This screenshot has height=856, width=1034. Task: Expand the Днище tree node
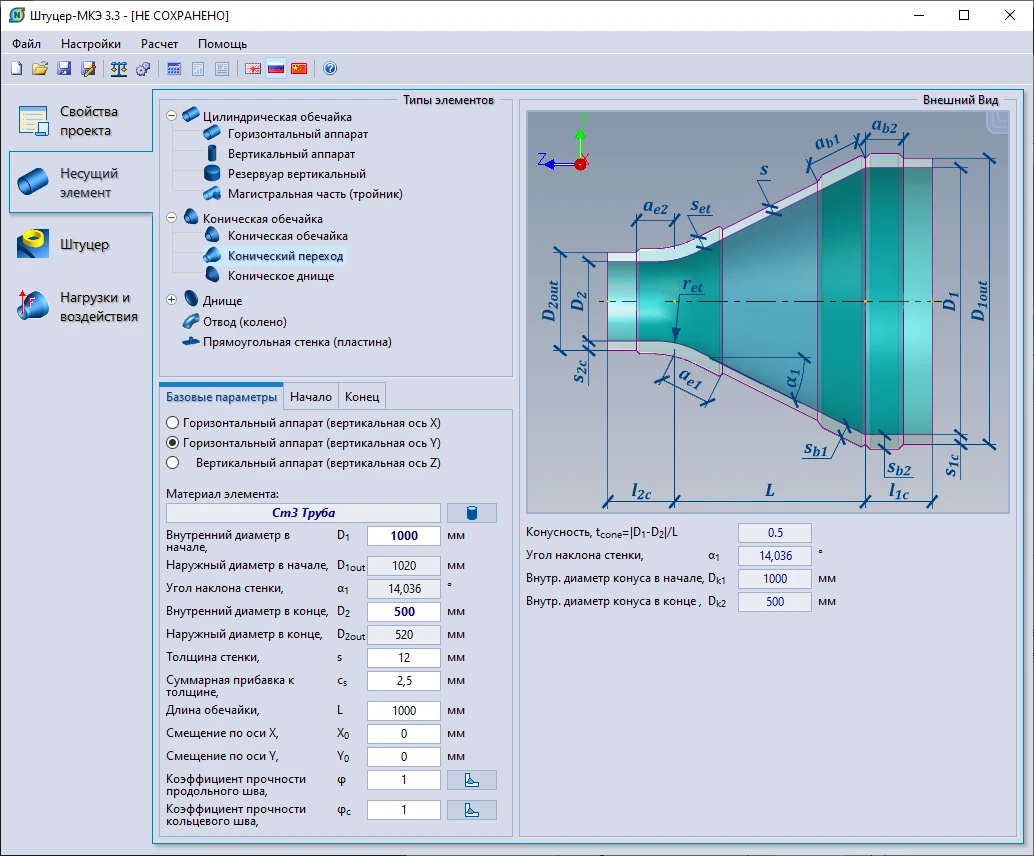coord(172,300)
